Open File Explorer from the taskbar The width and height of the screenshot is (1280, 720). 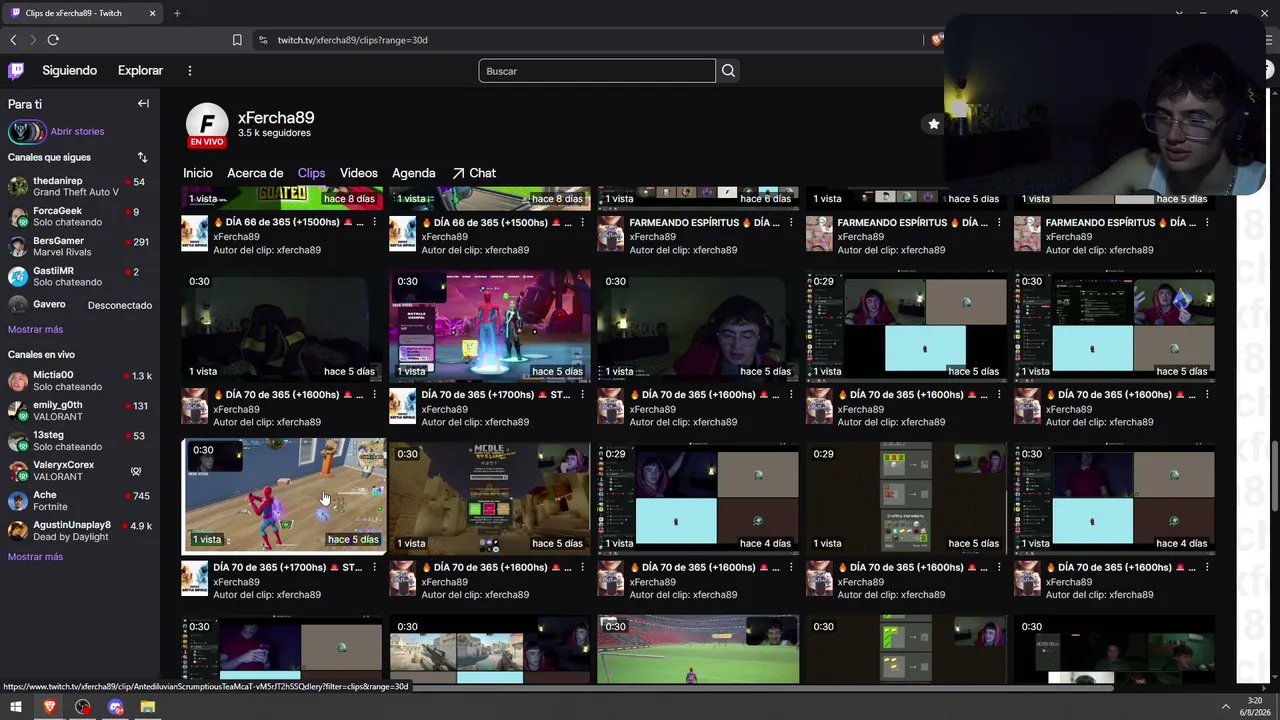pyautogui.click(x=148, y=707)
